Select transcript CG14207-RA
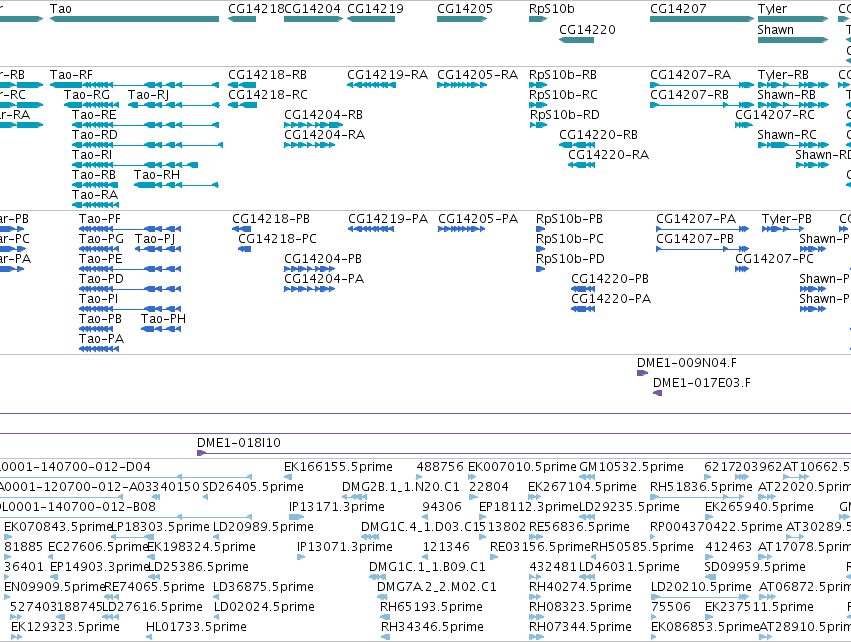The image size is (851, 642). 702,85
